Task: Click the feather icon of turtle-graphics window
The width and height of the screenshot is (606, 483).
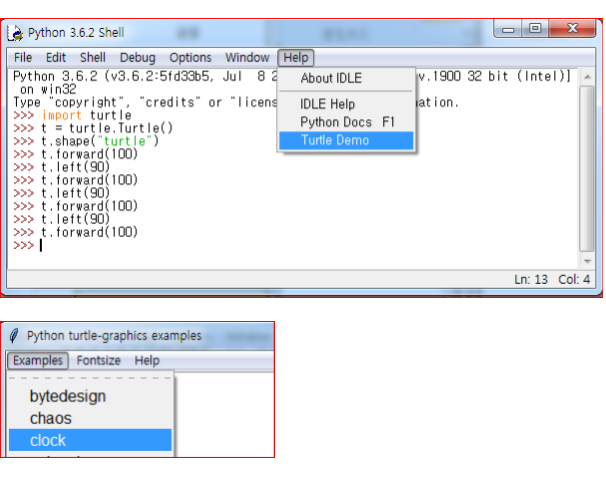Action: 14,335
